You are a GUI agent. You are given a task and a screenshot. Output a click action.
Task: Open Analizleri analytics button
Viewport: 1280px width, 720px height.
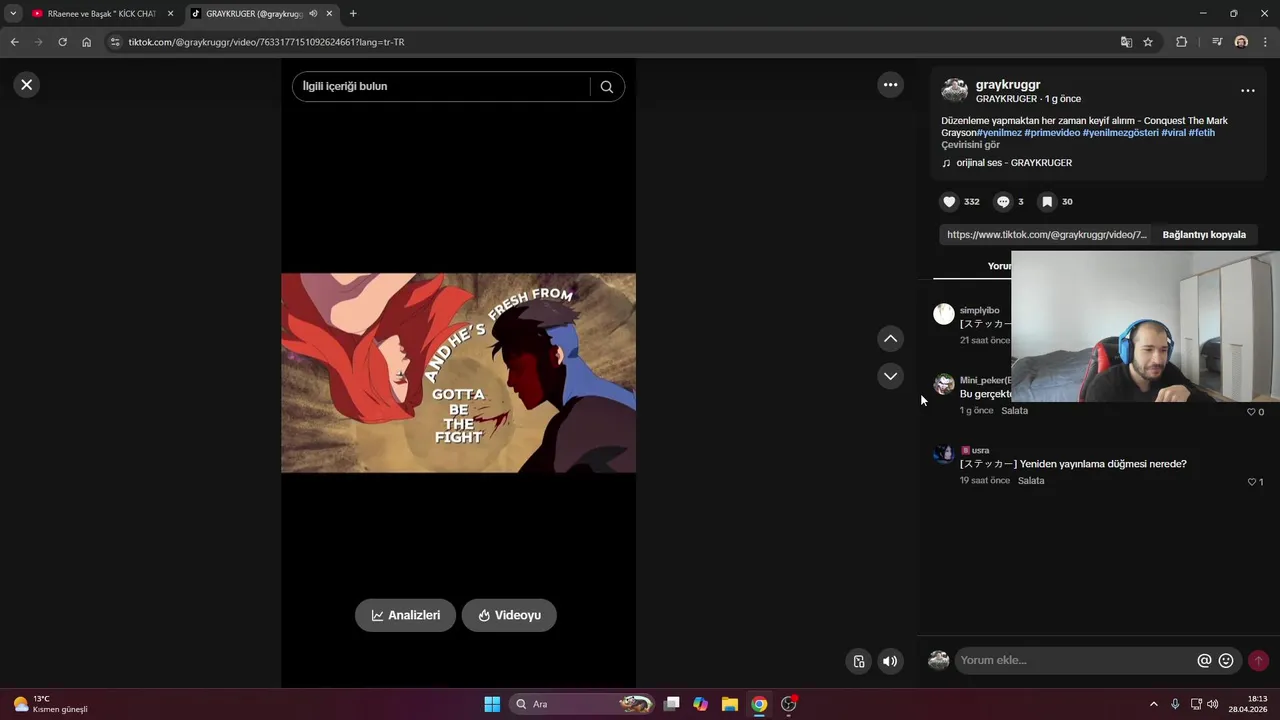tap(405, 615)
